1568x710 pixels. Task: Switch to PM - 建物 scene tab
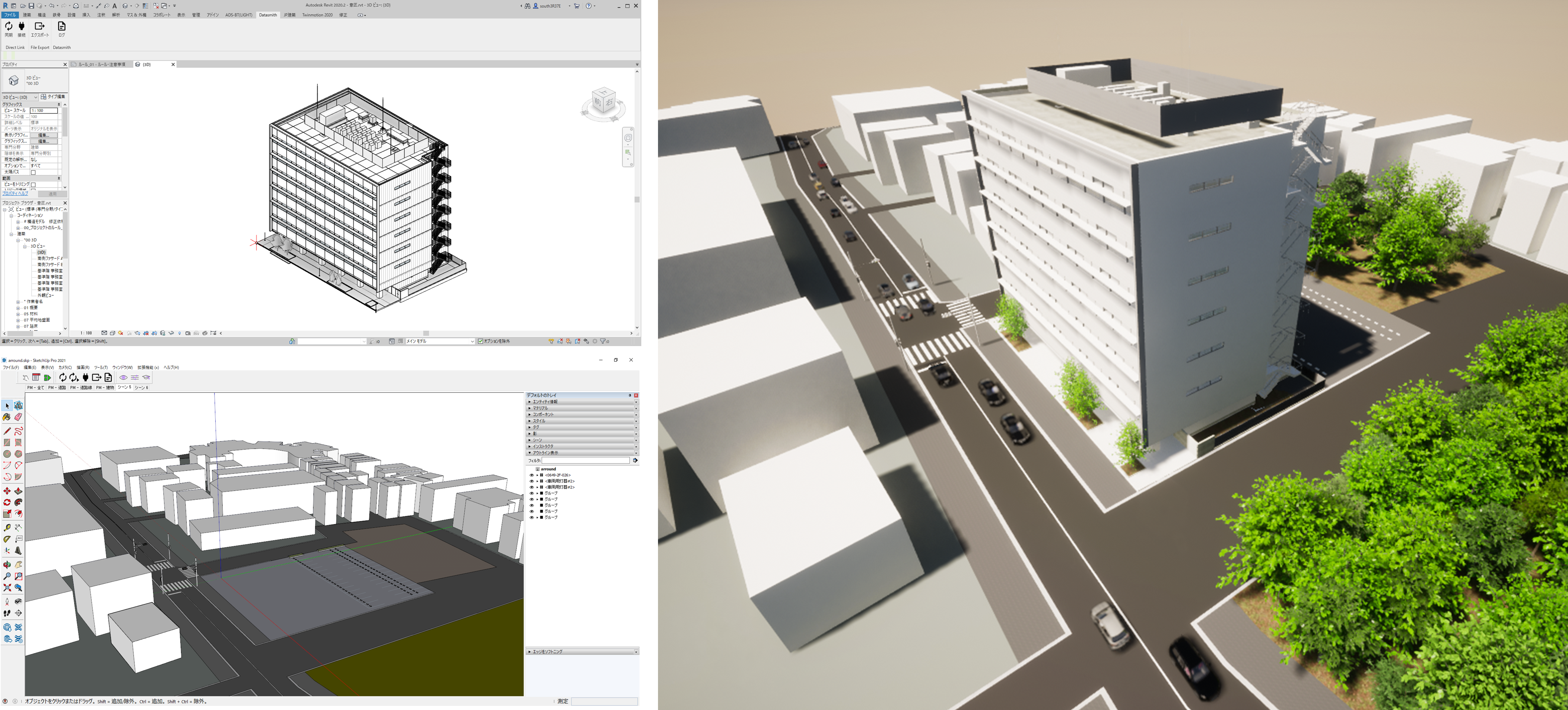pyautogui.click(x=105, y=388)
